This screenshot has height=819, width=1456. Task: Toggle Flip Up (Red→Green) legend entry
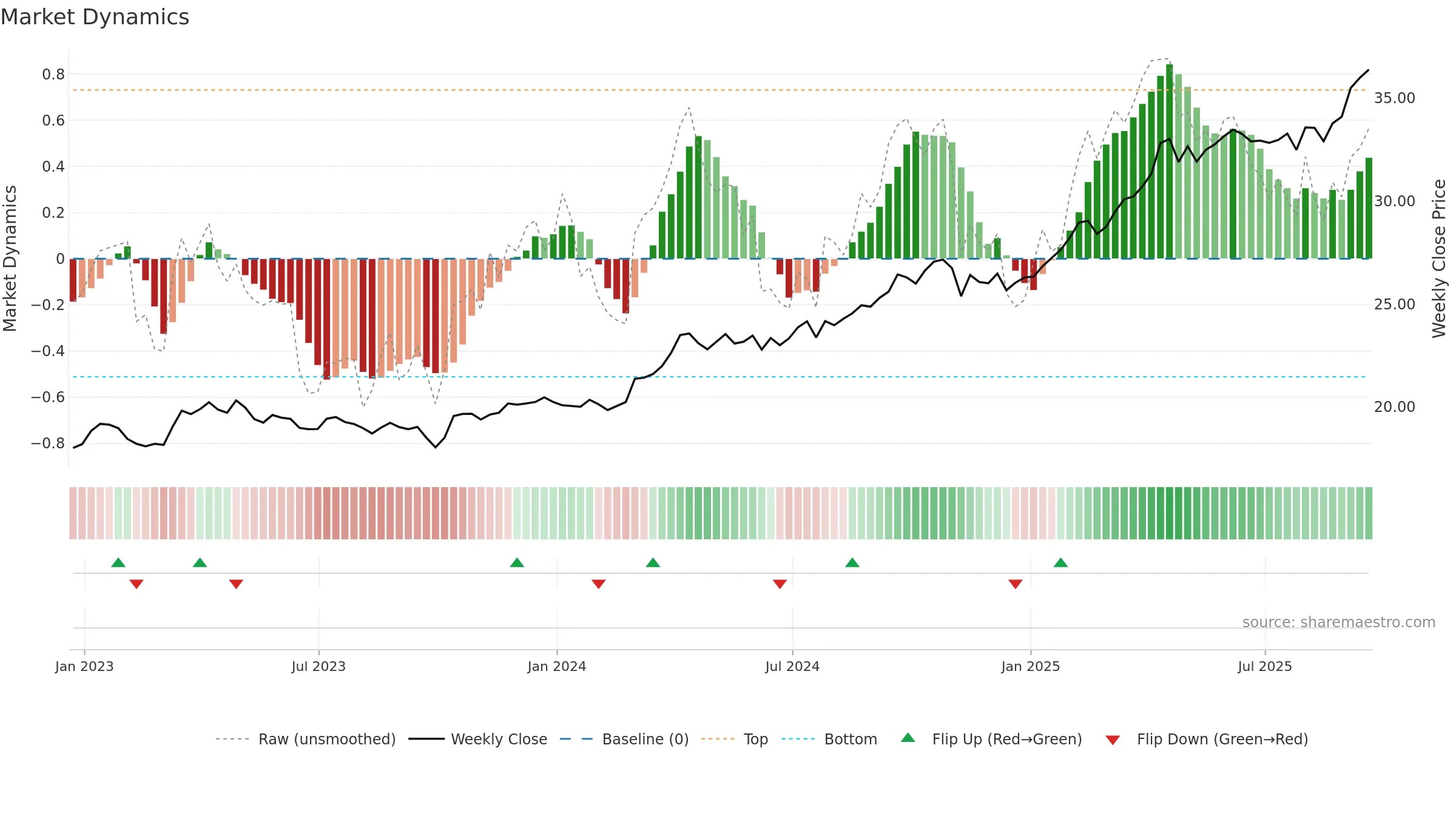point(991,739)
